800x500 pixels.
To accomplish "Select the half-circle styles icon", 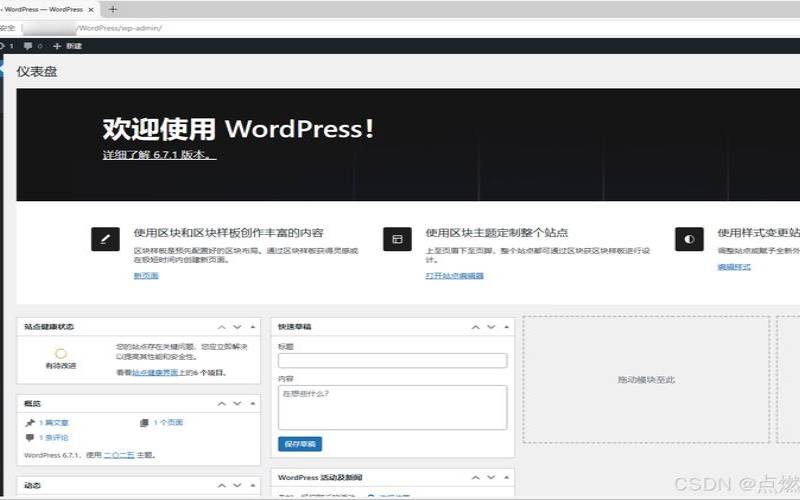I will [689, 239].
